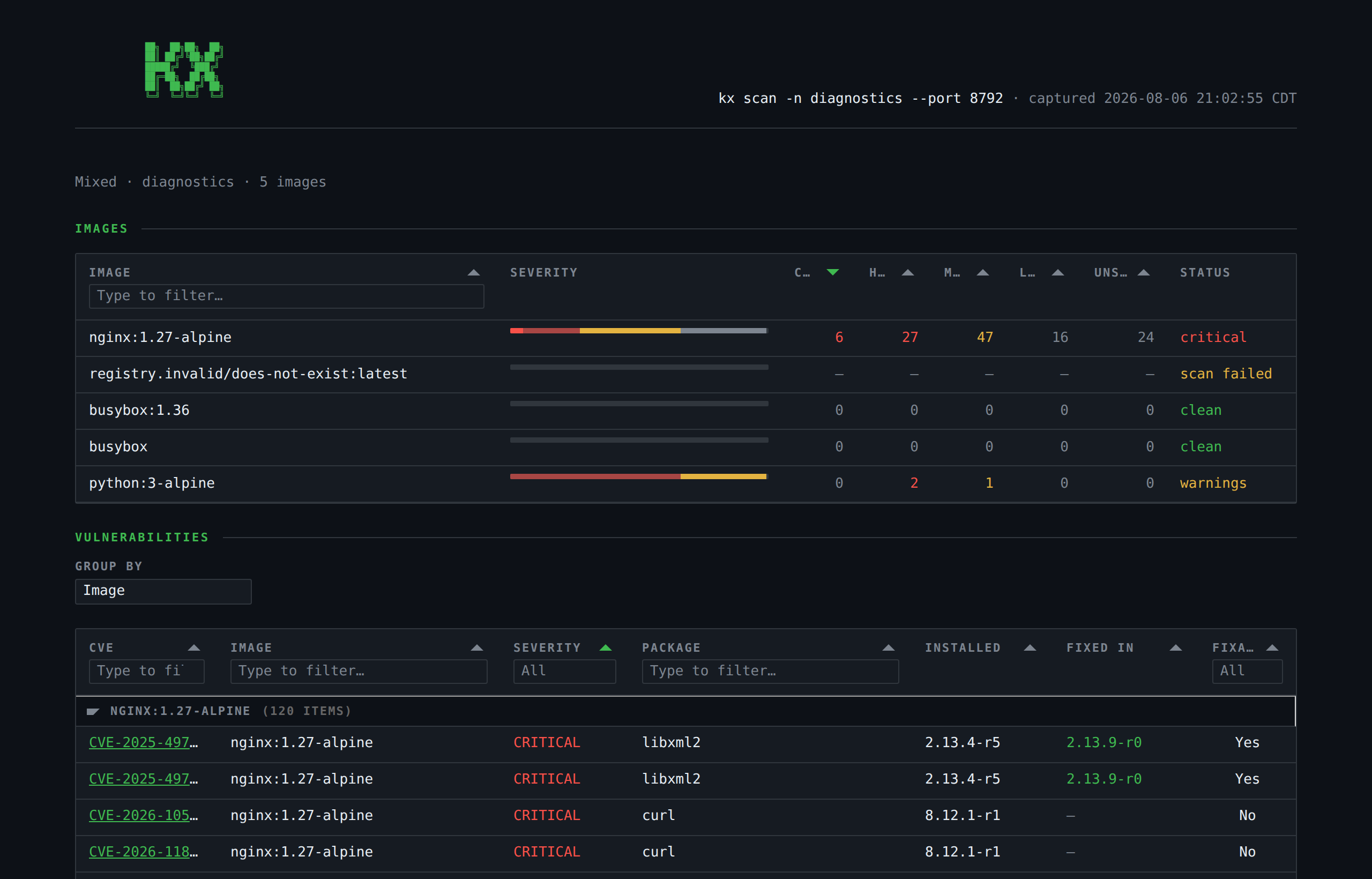Focus the images table Image filter field
Screen dimensions: 1372x879
tap(287, 296)
